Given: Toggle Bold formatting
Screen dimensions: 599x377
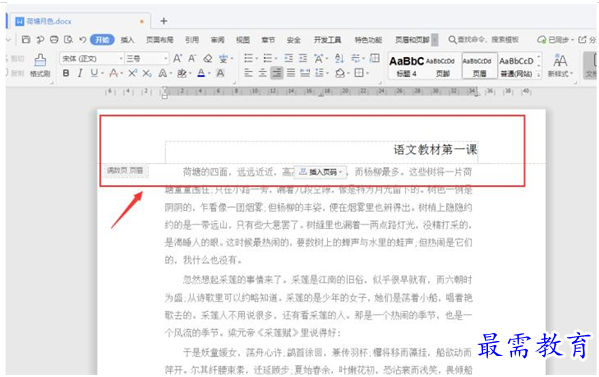Looking at the screenshot, I should [66, 73].
